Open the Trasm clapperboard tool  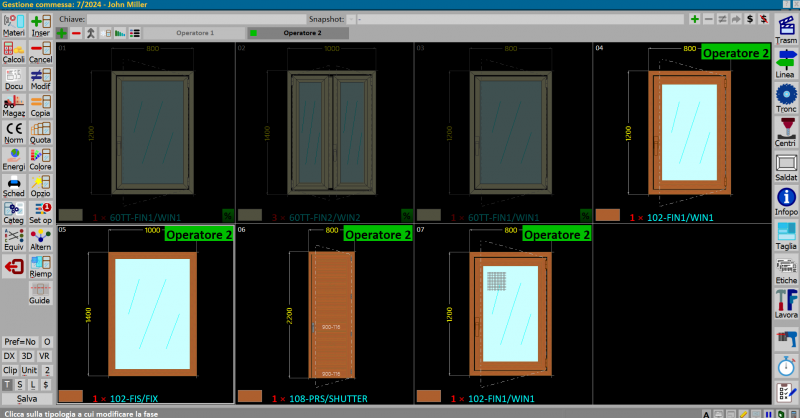[x=786, y=29]
